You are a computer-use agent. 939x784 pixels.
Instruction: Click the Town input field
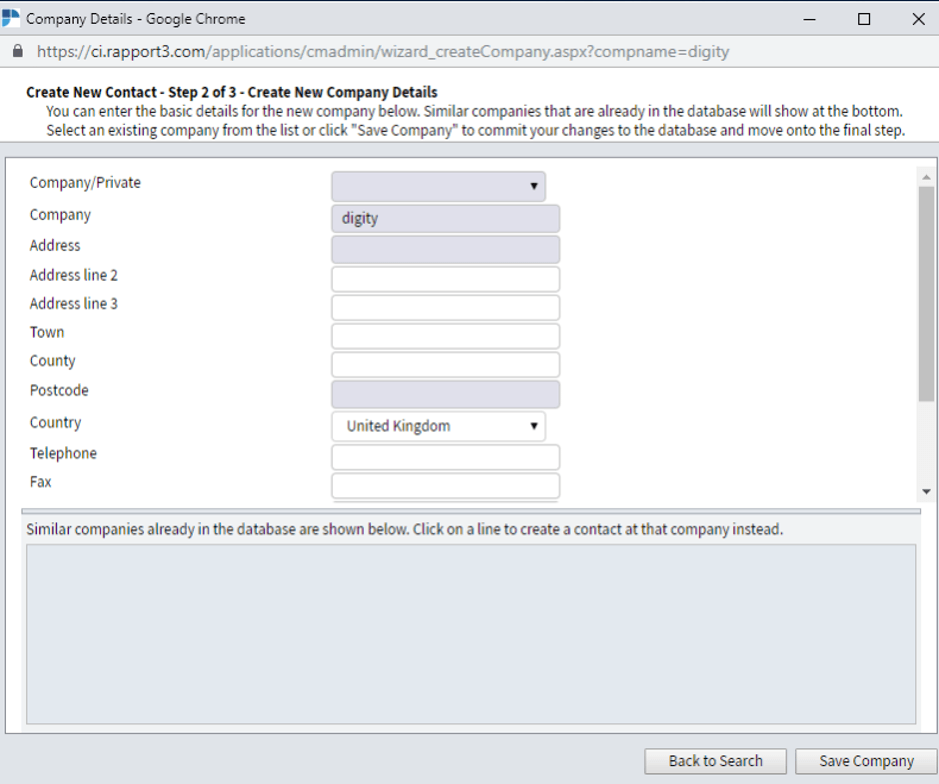pos(446,336)
